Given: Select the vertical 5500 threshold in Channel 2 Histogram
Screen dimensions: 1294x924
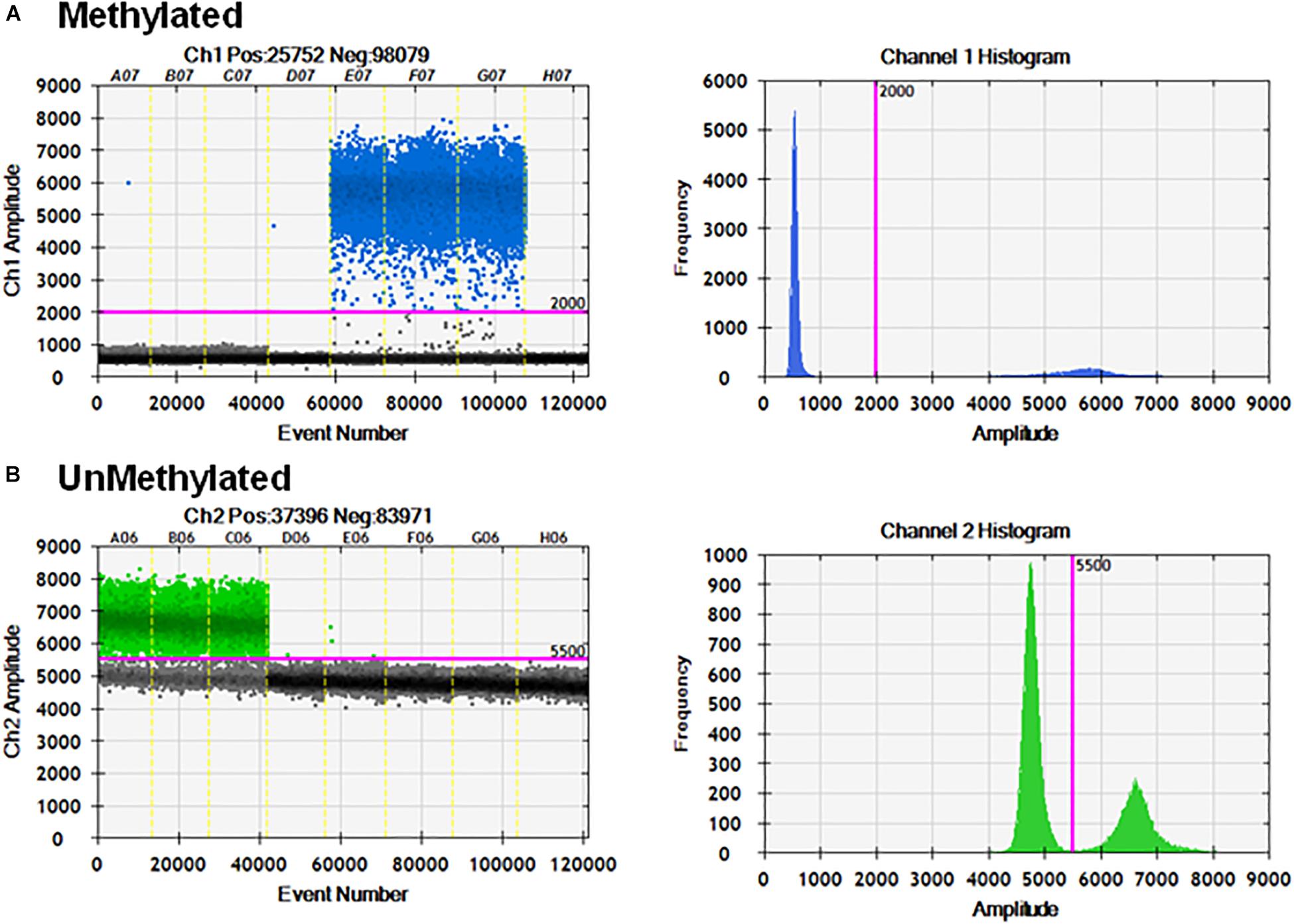Looking at the screenshot, I should tap(1072, 703).
